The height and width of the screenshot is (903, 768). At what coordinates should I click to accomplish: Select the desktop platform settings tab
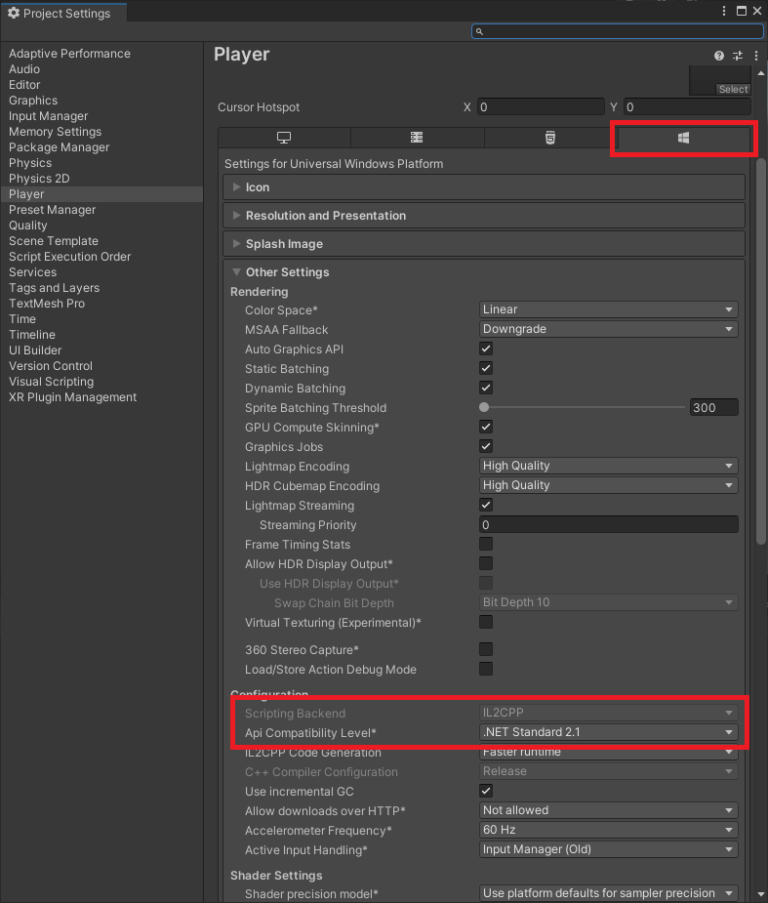[x=283, y=136]
